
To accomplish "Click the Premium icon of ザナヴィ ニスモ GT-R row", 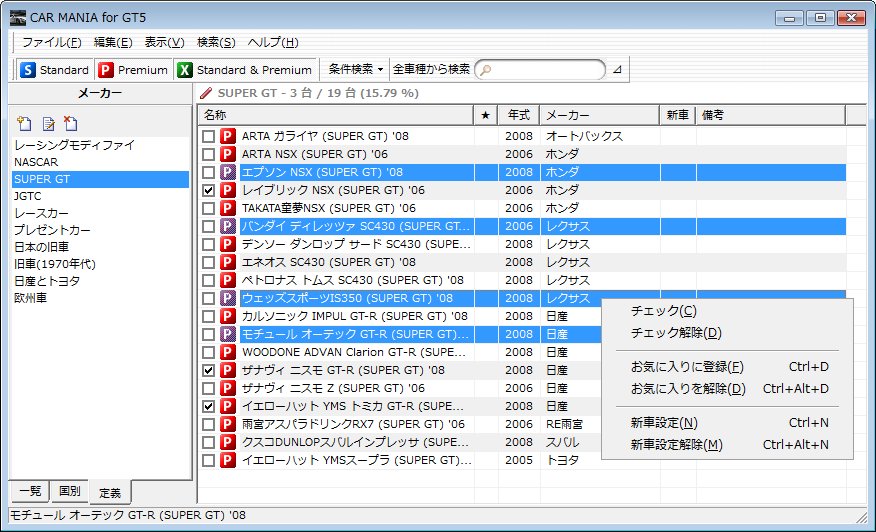I will (x=227, y=370).
